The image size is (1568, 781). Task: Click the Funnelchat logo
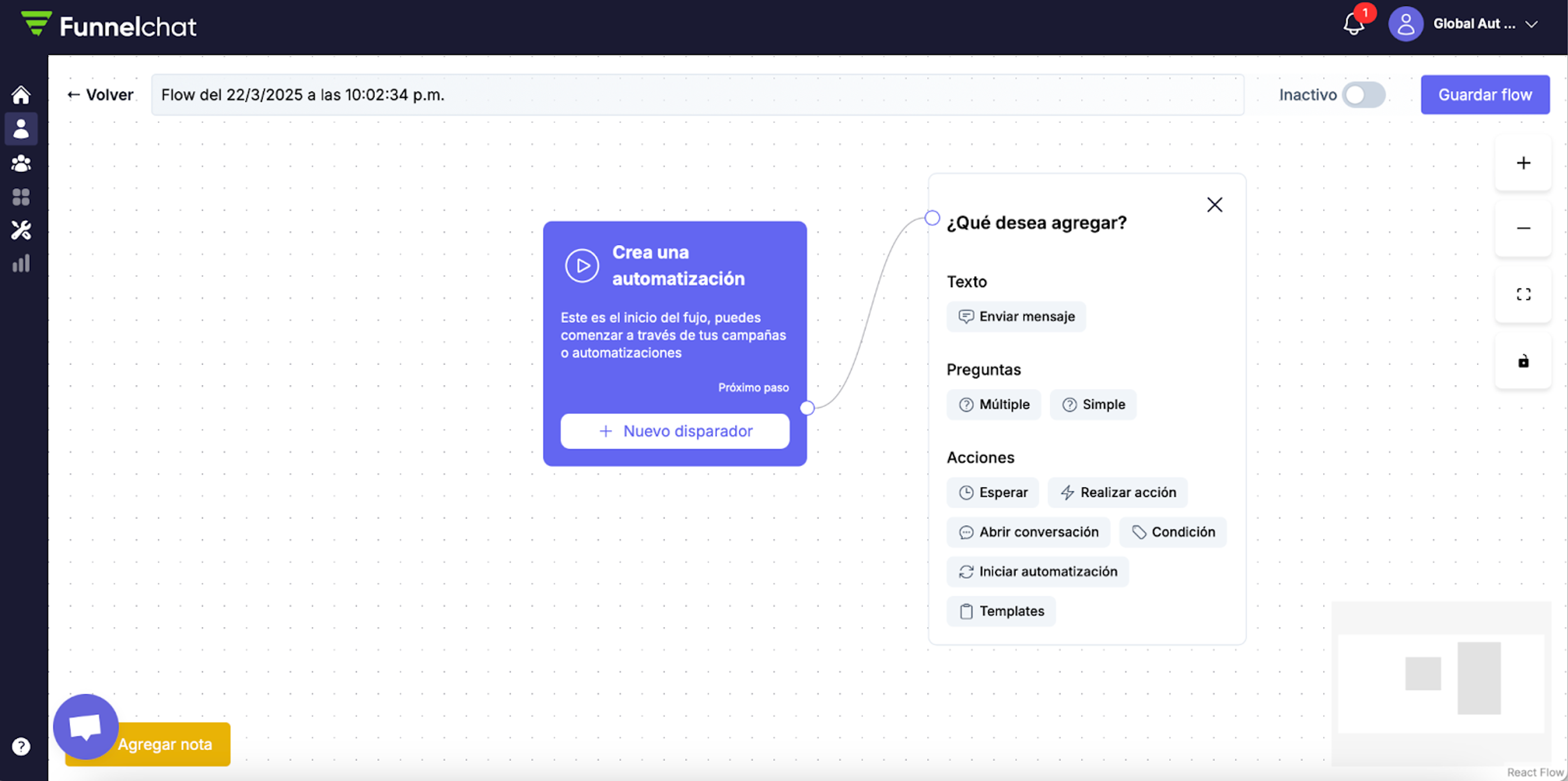coord(109,26)
